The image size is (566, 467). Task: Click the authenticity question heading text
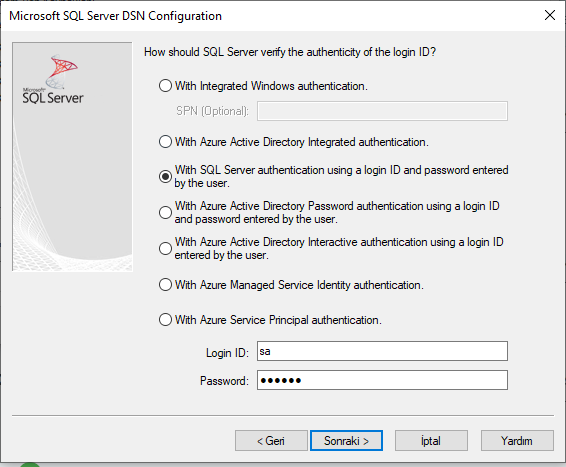pyautogui.click(x=290, y=52)
